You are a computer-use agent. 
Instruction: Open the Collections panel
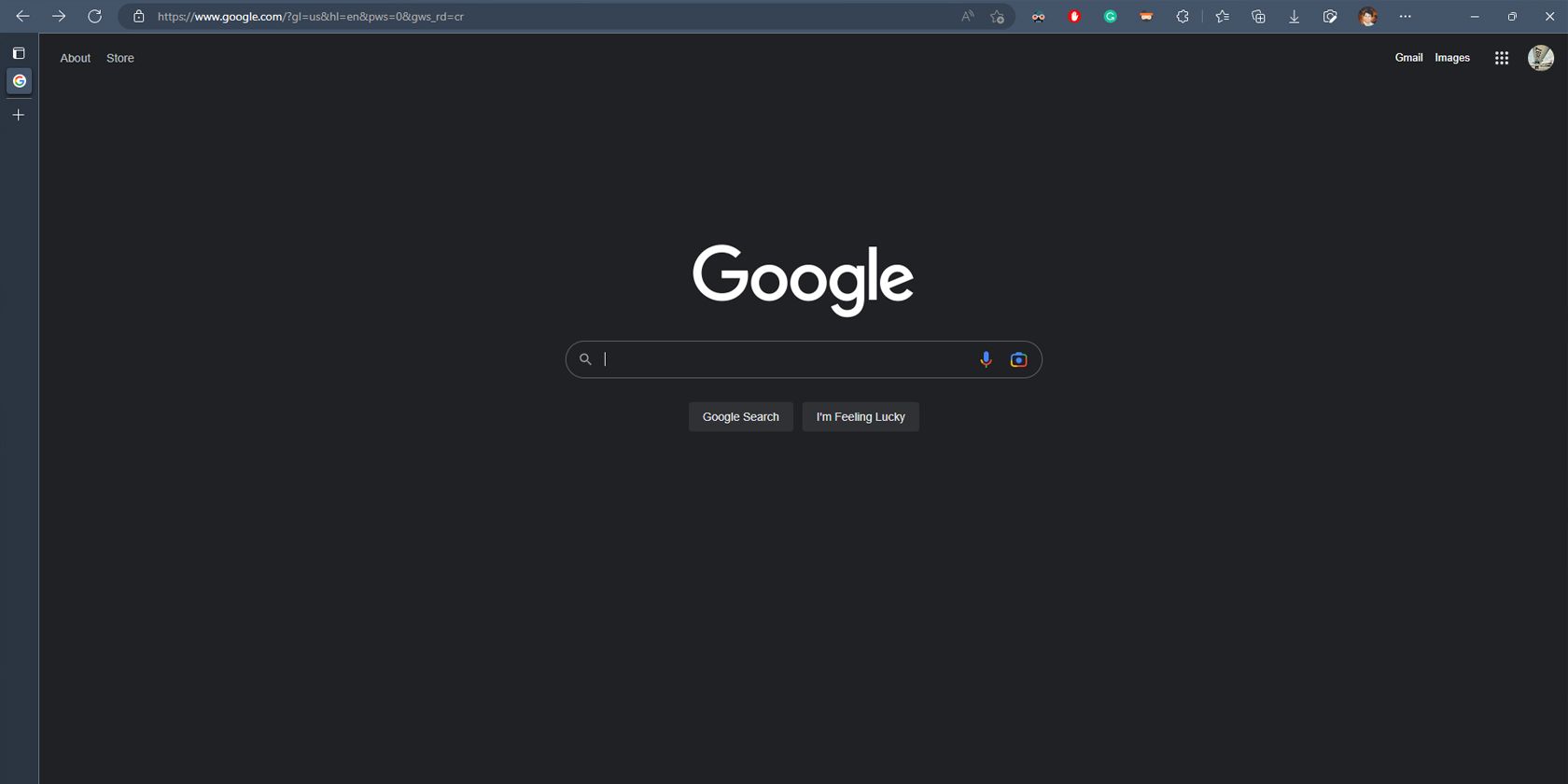(1258, 16)
